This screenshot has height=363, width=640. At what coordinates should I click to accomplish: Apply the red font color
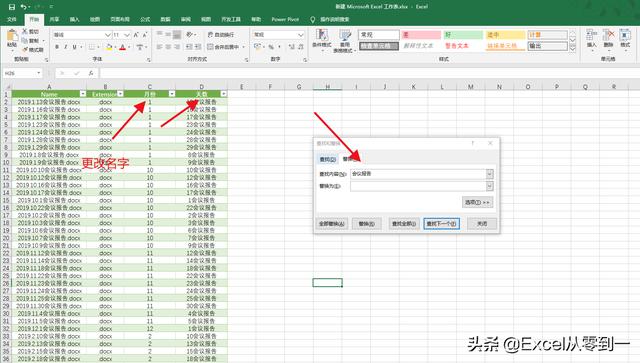pos(122,47)
